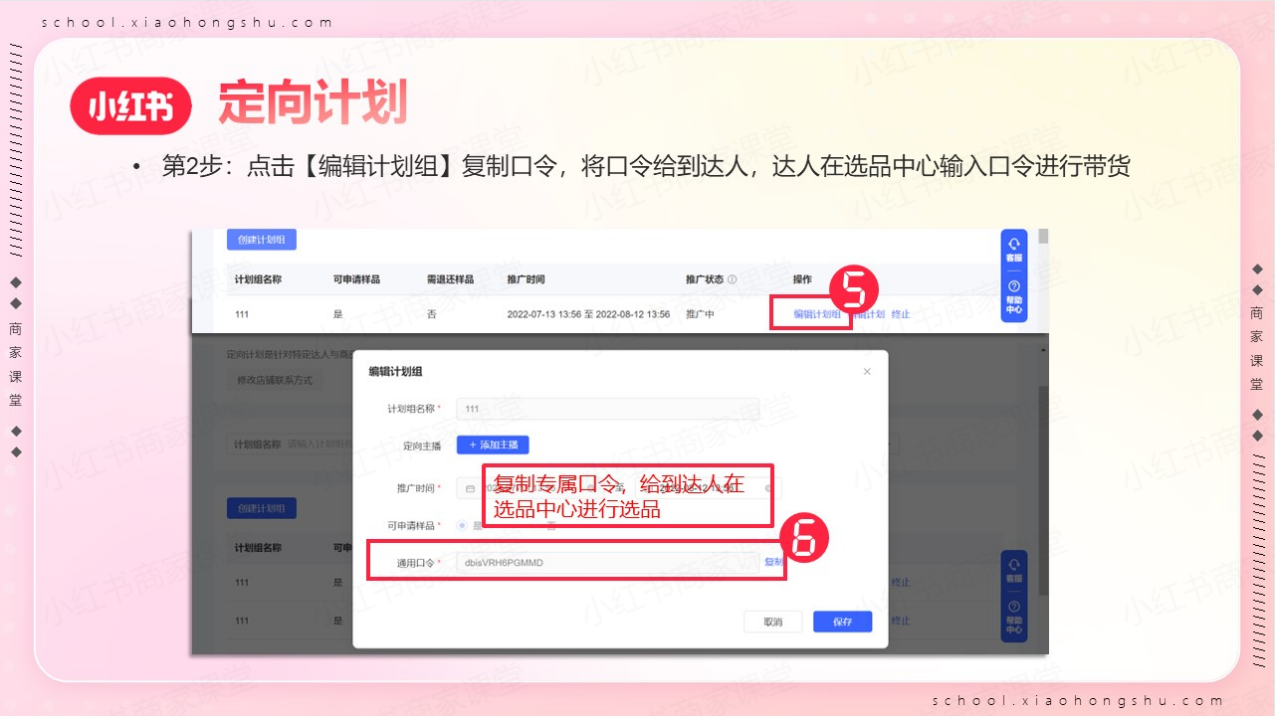Viewport: 1275px width, 716px height.
Task: Click 创建计划组 button on the undimmed upper page
Action: pos(261,240)
